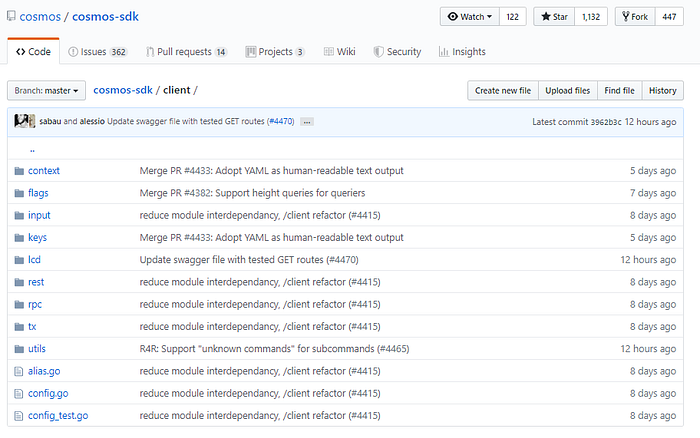Image resolution: width=700 pixels, height=438 pixels.
Task: Open the rpc folder
Action: click(x=35, y=305)
